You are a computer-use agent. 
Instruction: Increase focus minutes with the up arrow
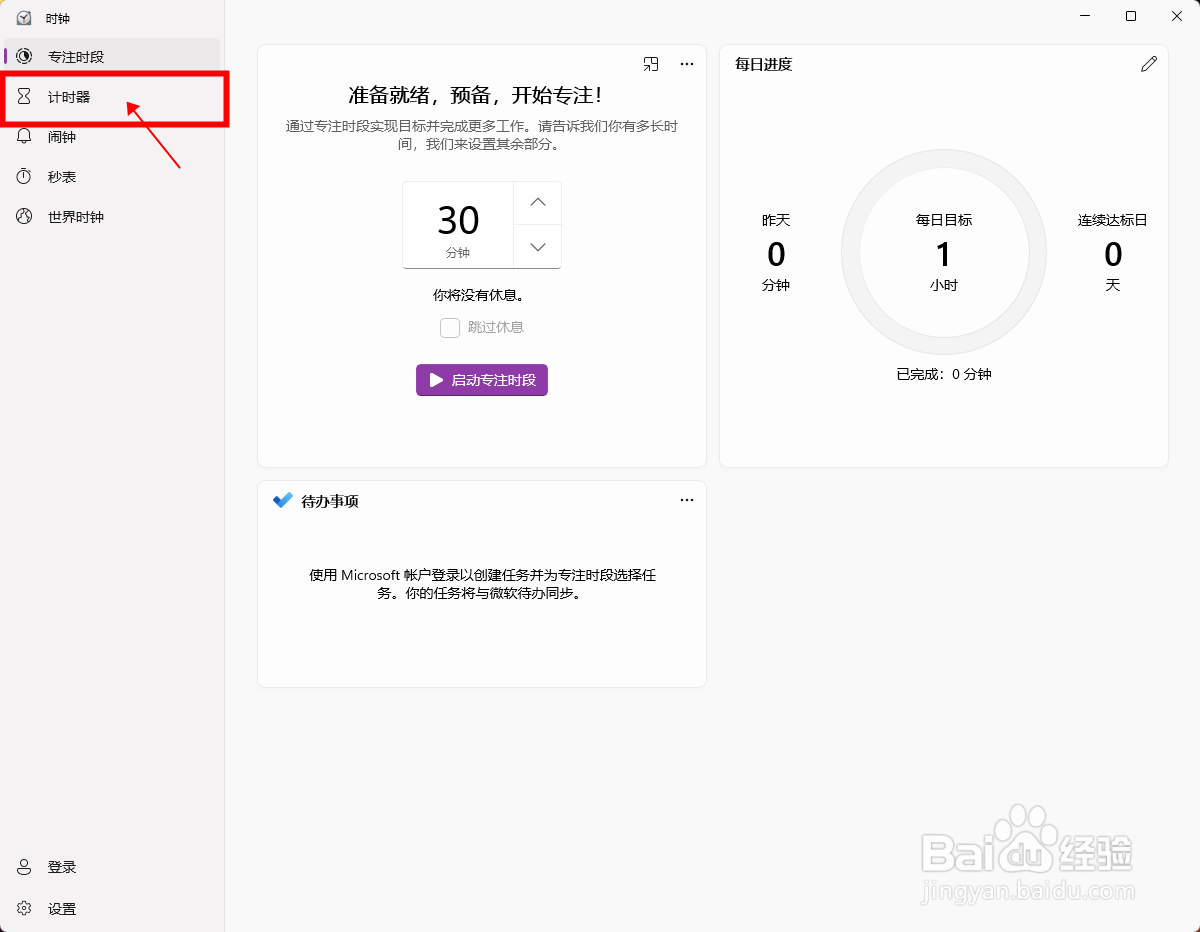(537, 202)
